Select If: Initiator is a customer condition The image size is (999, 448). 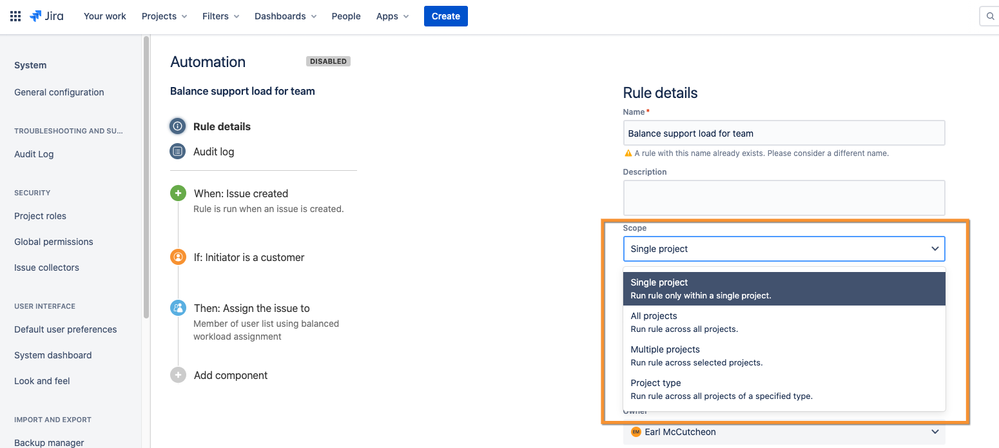point(249,257)
